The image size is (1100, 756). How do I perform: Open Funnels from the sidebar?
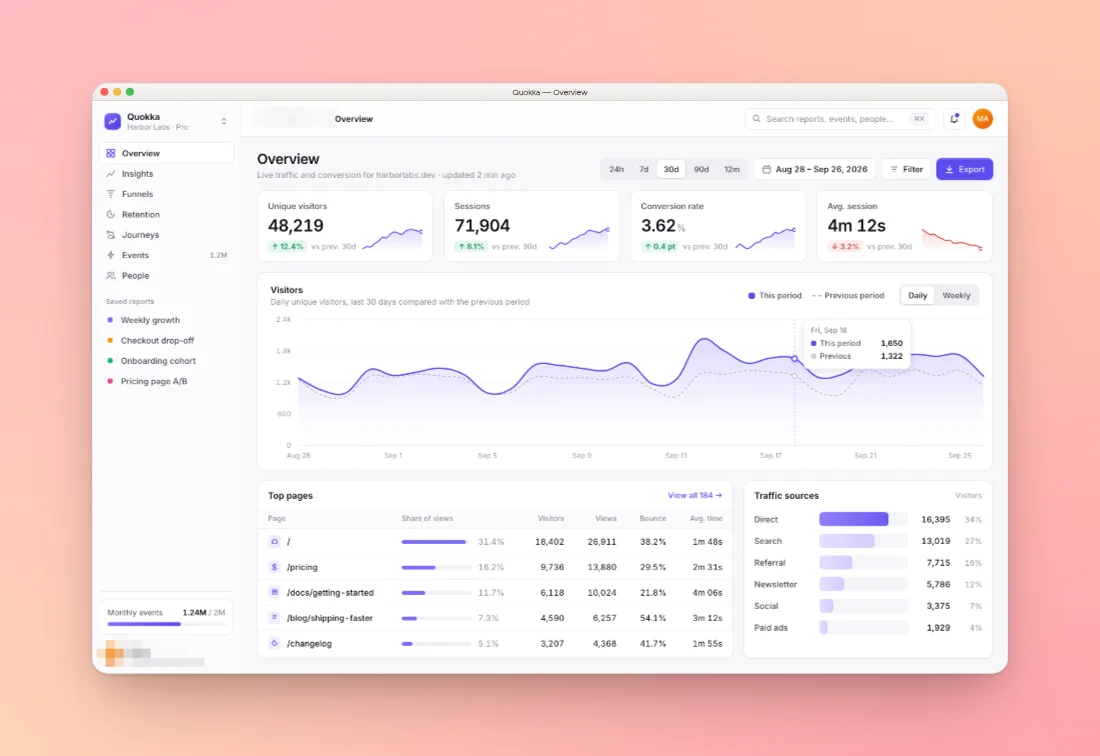tap(166, 194)
